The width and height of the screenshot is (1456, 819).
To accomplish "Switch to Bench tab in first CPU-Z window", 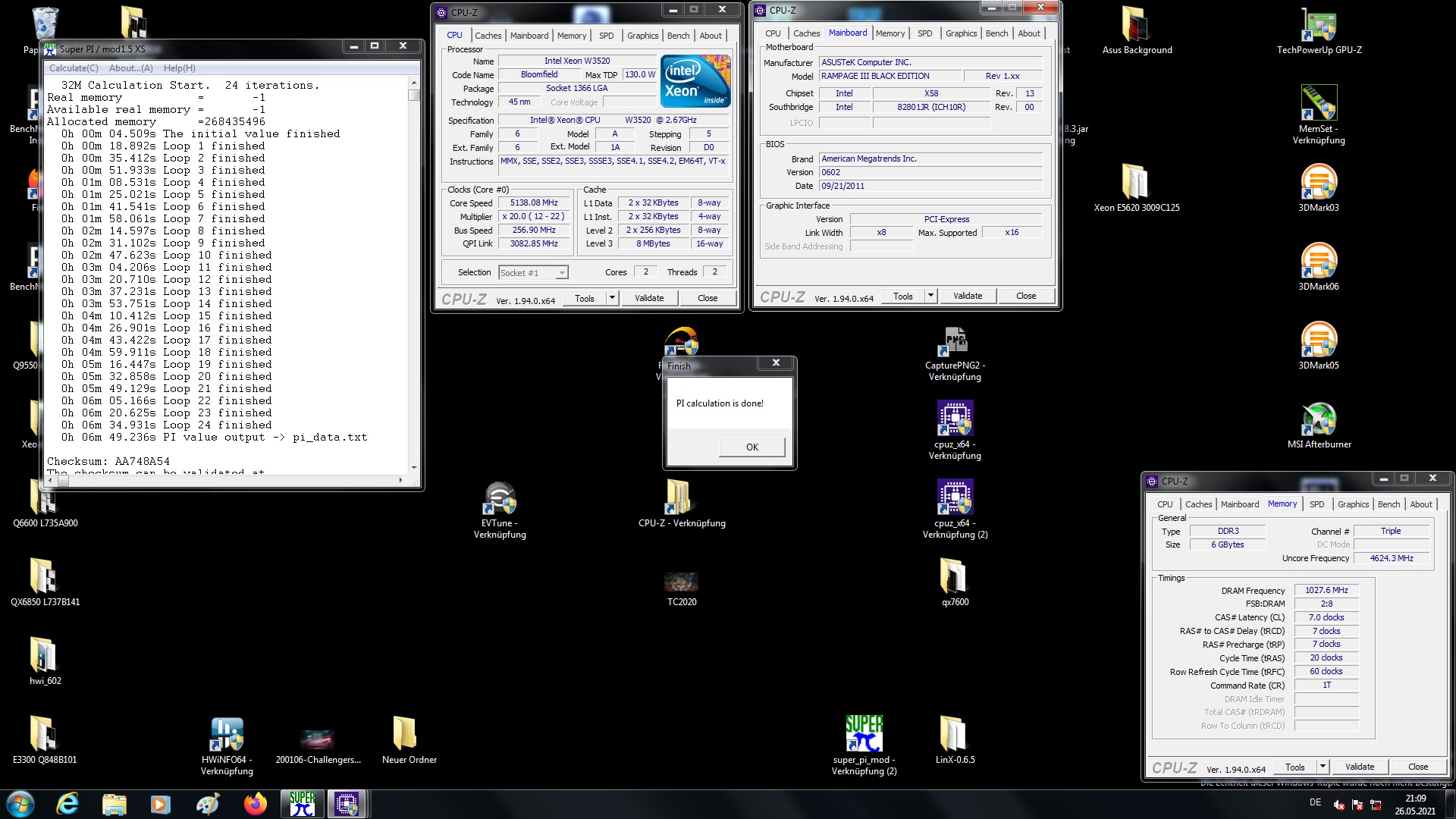I will (678, 36).
